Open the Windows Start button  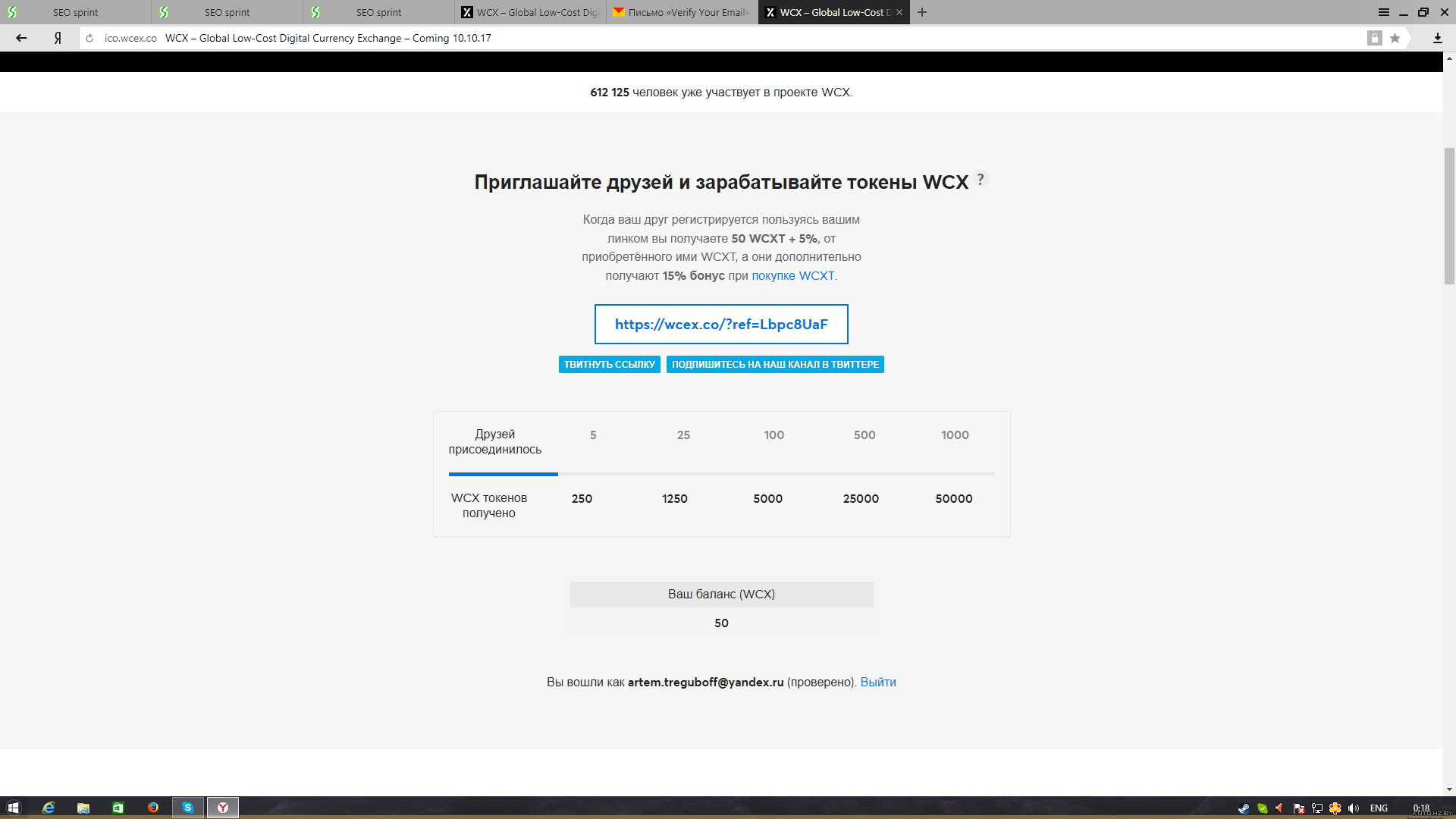pyautogui.click(x=13, y=808)
